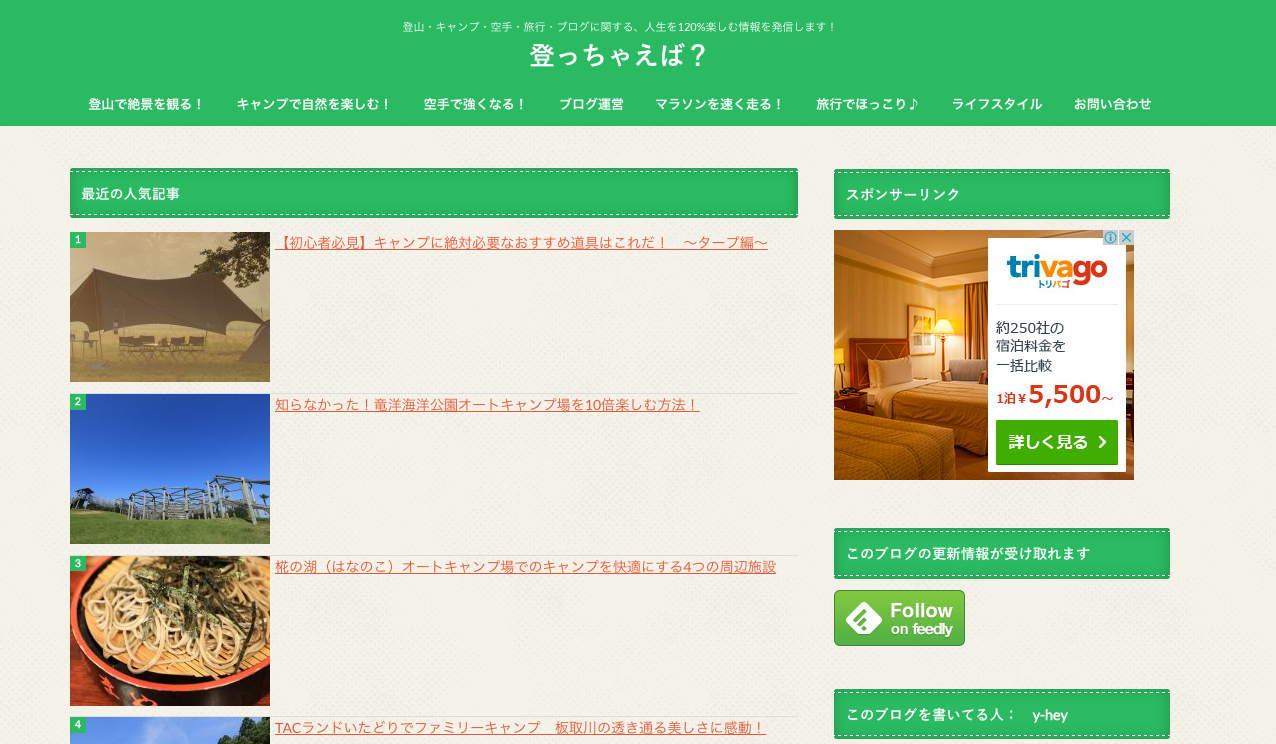1276x744 pixels.
Task: Click the このブログを書いてる人 y-hey heading
Action: pyautogui.click(x=1002, y=715)
